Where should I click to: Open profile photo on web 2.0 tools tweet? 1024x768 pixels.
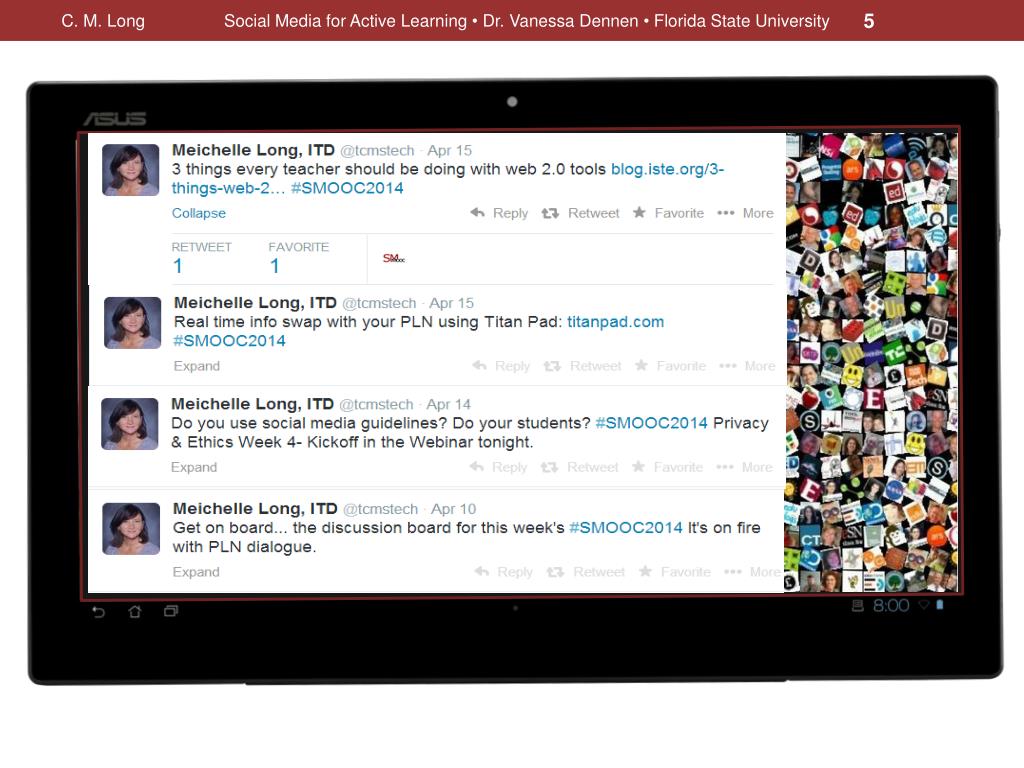pyautogui.click(x=131, y=170)
